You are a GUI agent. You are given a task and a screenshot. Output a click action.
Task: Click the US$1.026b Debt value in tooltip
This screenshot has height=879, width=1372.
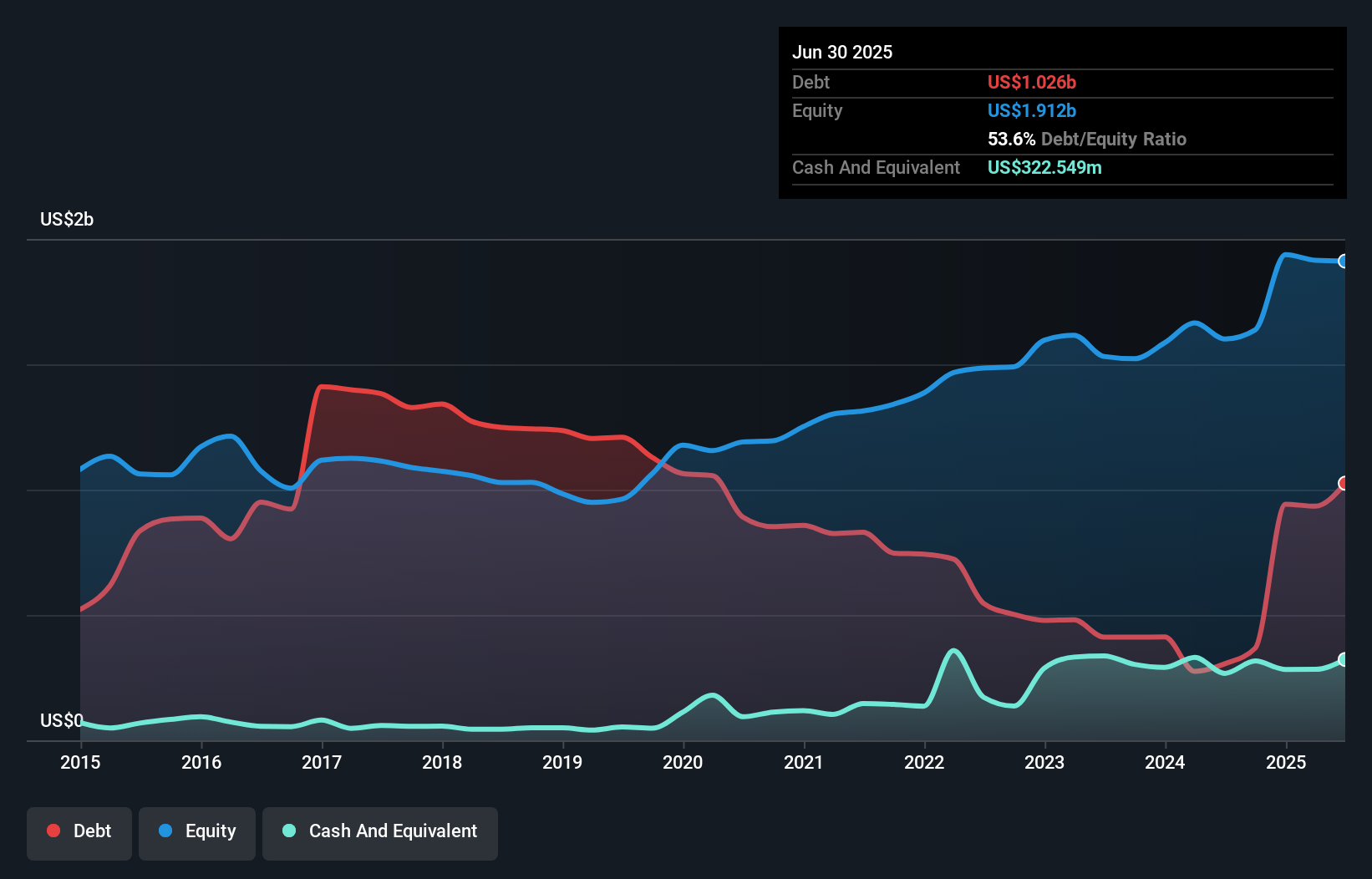tap(1031, 82)
